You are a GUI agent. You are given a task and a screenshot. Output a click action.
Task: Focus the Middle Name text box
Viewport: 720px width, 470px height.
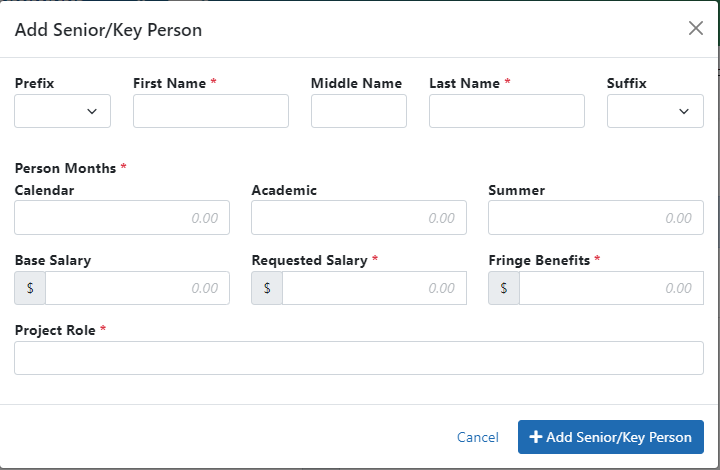(x=358, y=111)
